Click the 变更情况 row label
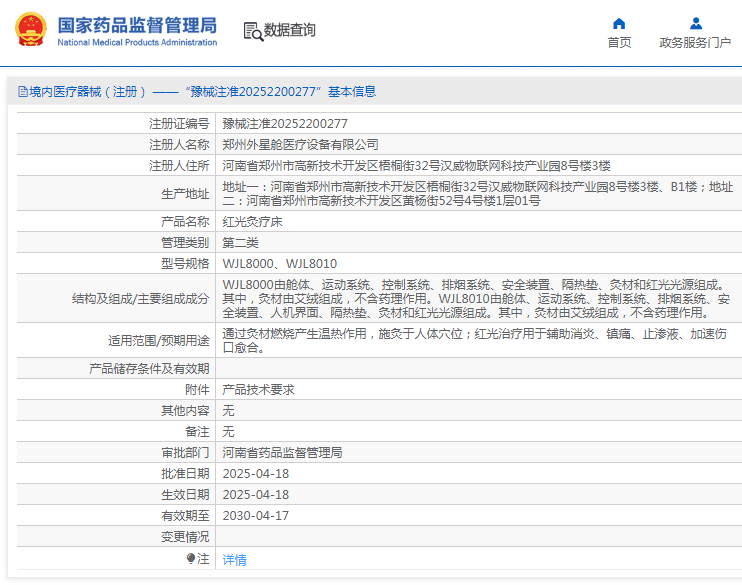742x585 pixels. [x=185, y=537]
